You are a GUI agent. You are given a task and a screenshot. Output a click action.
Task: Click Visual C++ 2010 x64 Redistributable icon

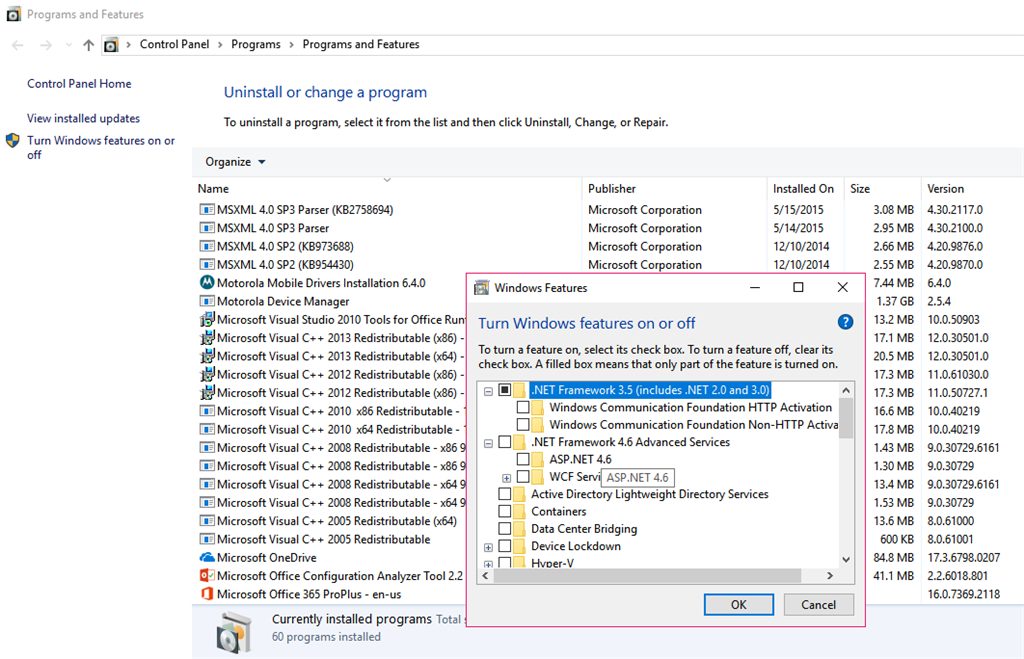[x=207, y=429]
